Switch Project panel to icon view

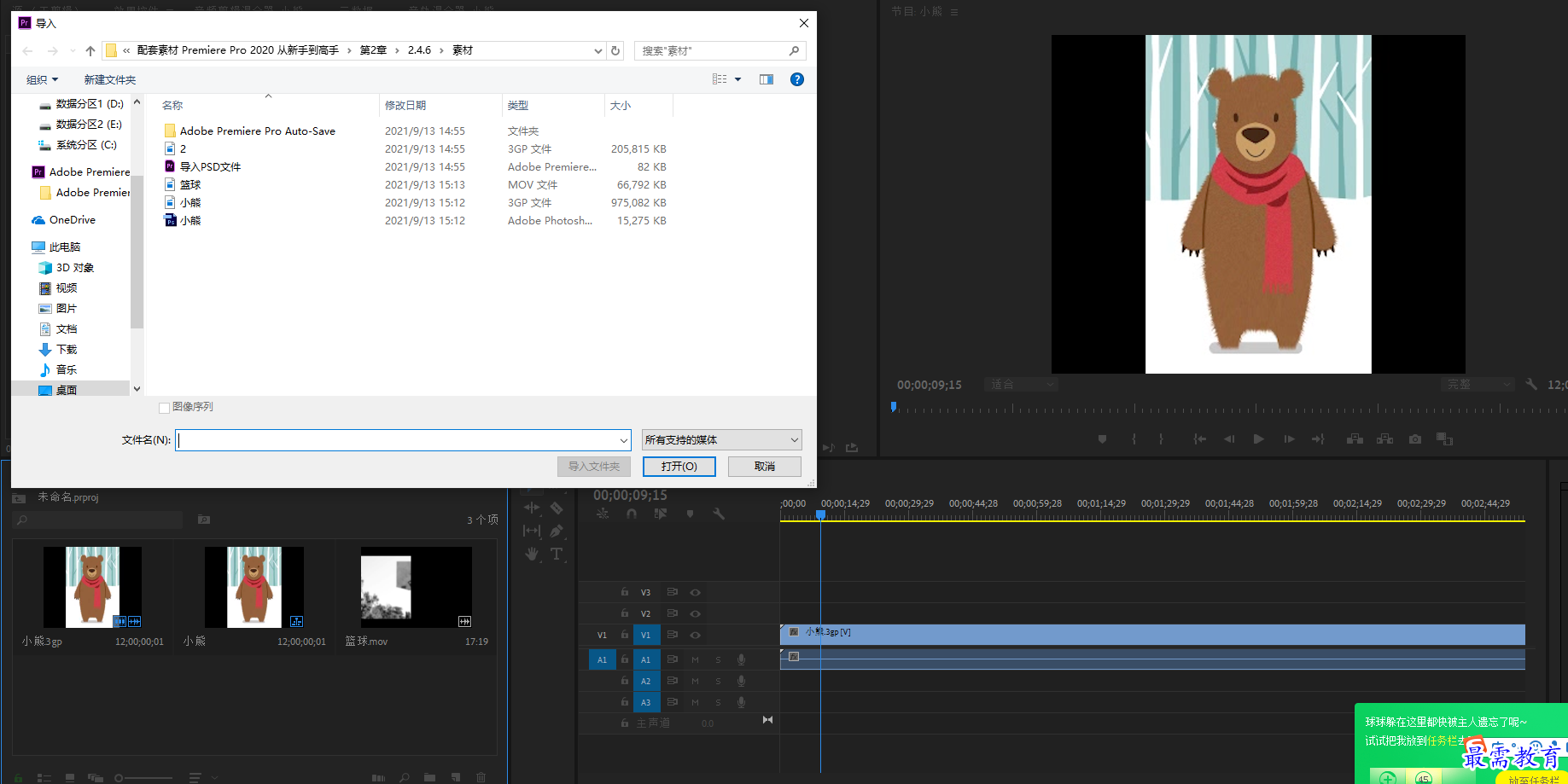[70, 778]
